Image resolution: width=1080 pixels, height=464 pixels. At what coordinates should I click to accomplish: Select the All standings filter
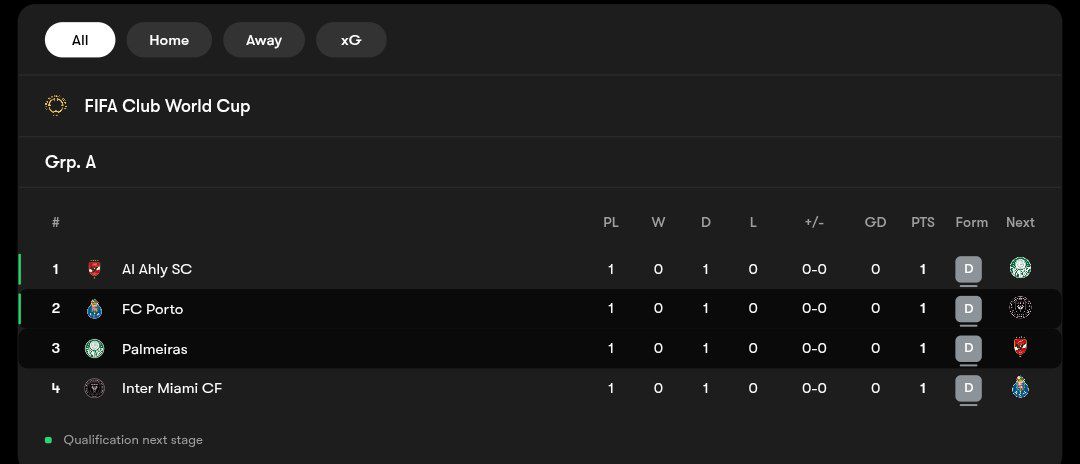(80, 40)
